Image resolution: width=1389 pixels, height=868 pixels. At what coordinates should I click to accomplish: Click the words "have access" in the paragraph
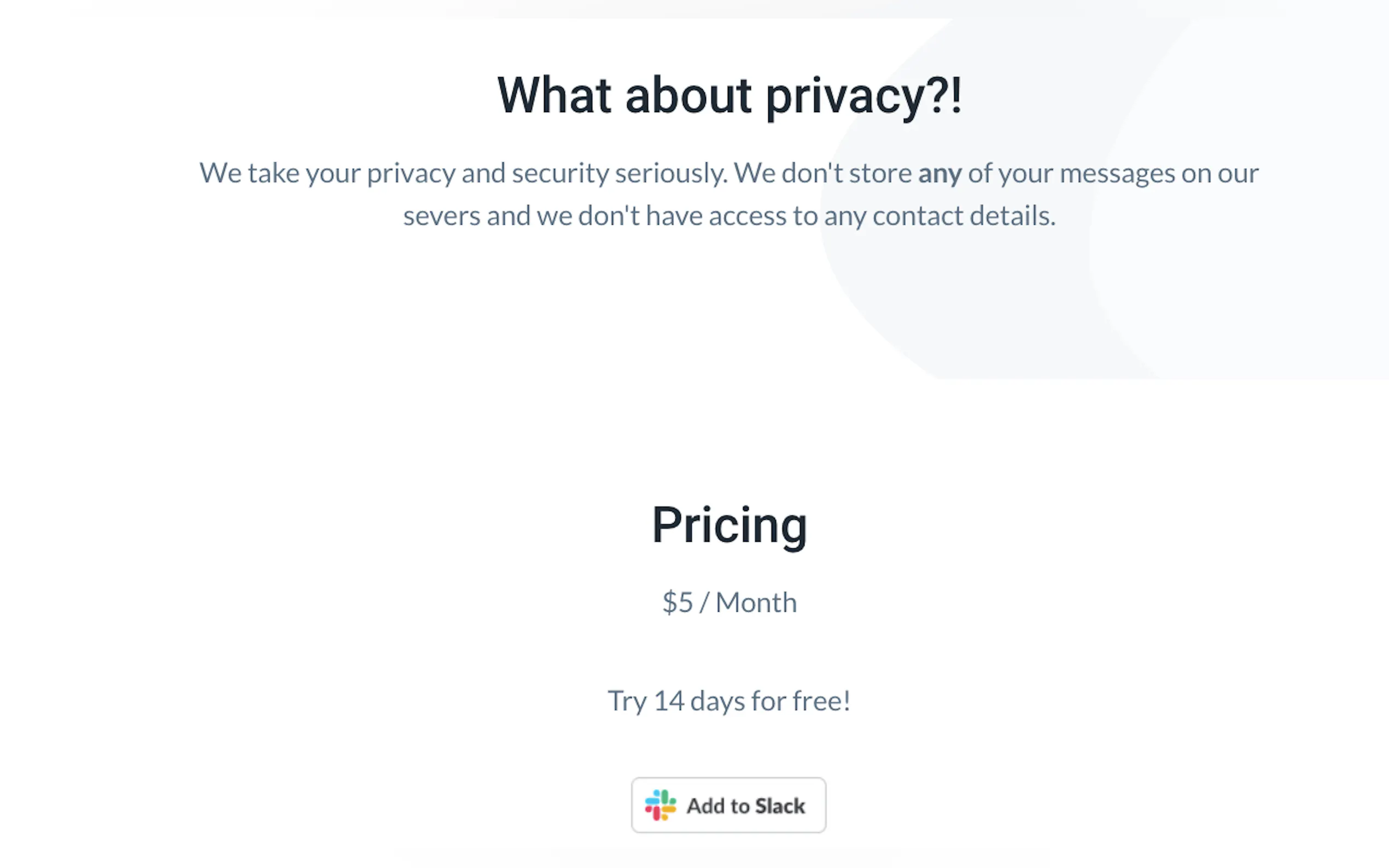(716, 216)
